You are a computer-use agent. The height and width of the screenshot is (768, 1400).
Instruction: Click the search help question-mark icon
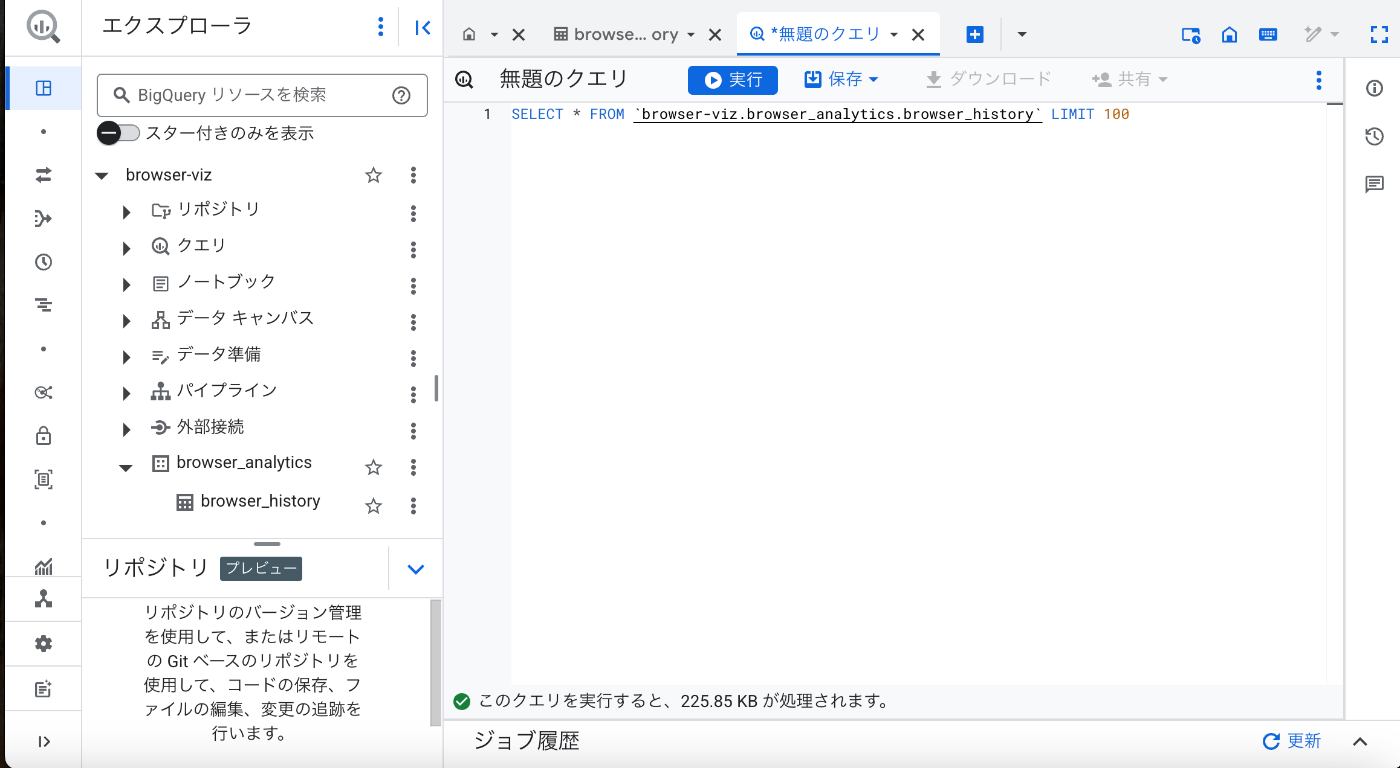click(x=401, y=95)
